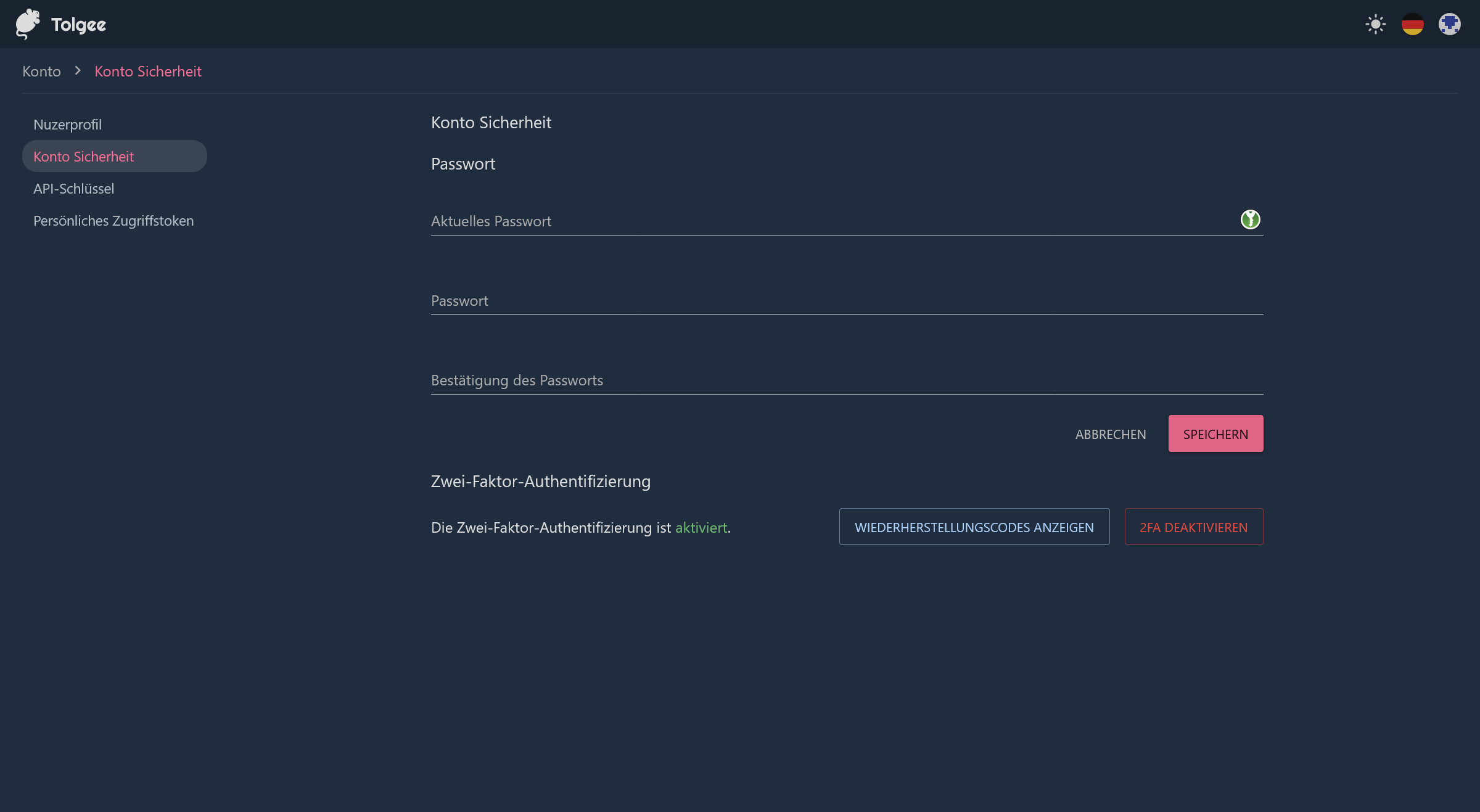Click breadcrumb chevron separator
Screen dimensions: 1480x812
click(x=78, y=71)
